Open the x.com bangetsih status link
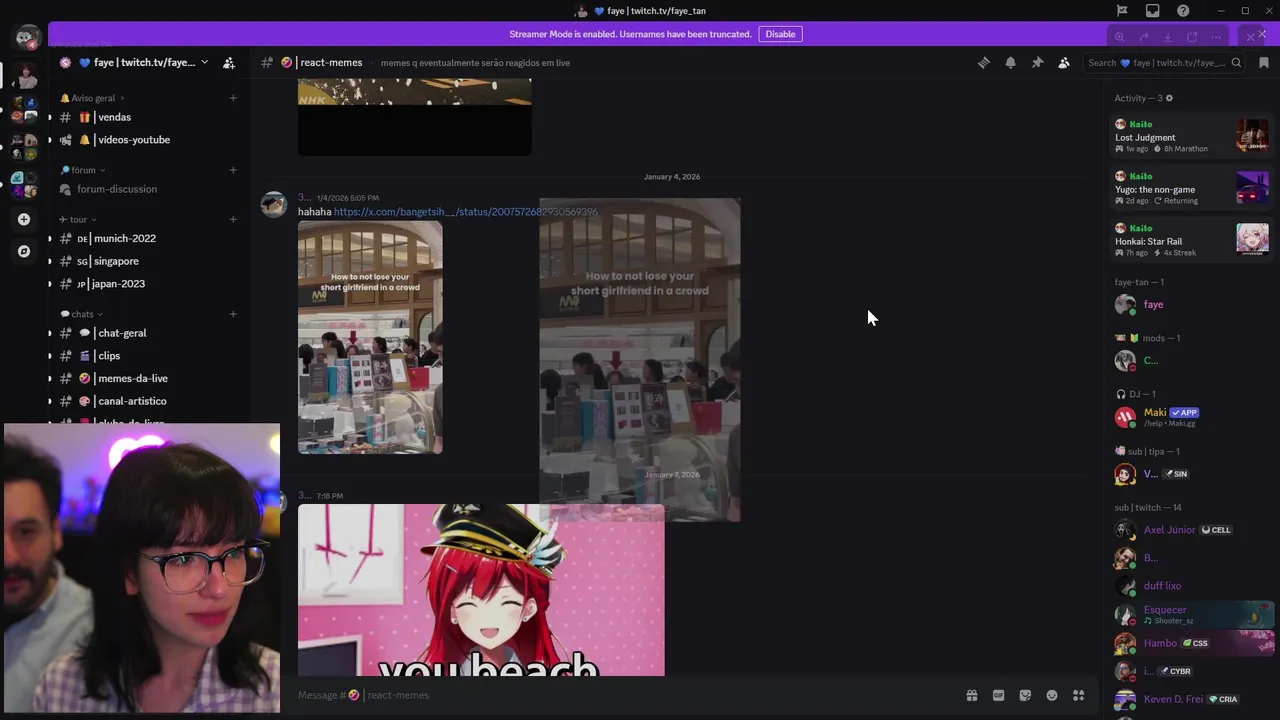The width and height of the screenshot is (1280, 720). (465, 212)
